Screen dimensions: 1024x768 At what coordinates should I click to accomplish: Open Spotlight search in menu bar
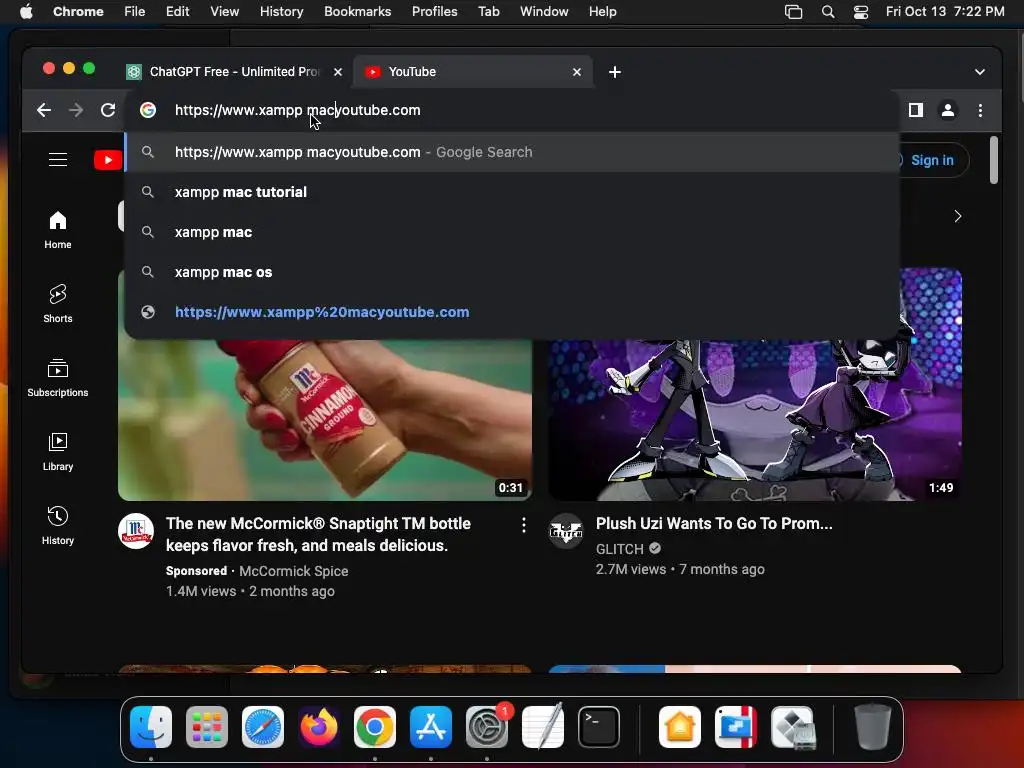tap(827, 12)
